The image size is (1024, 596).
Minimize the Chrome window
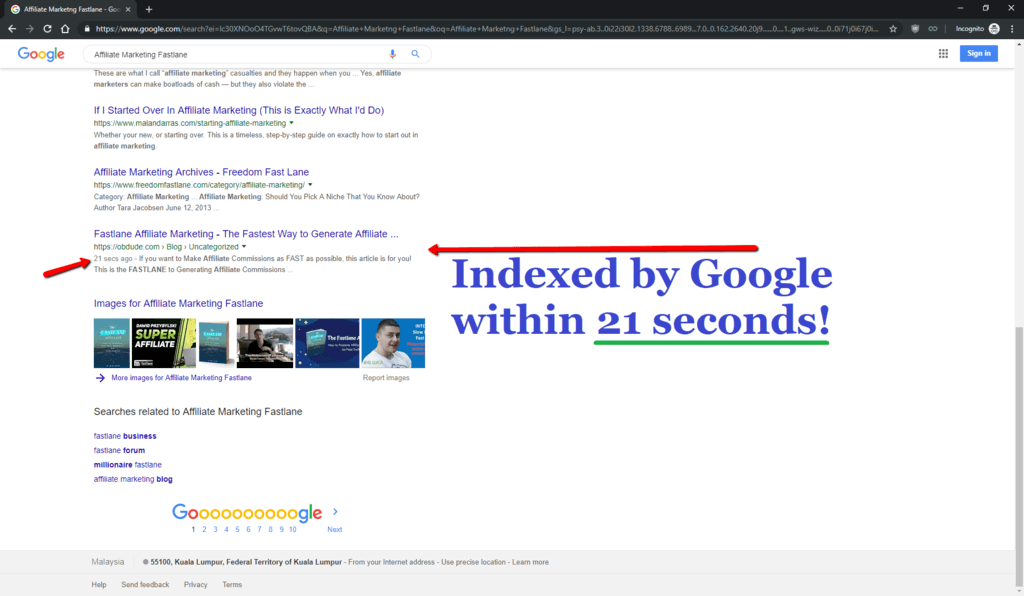click(x=960, y=8)
